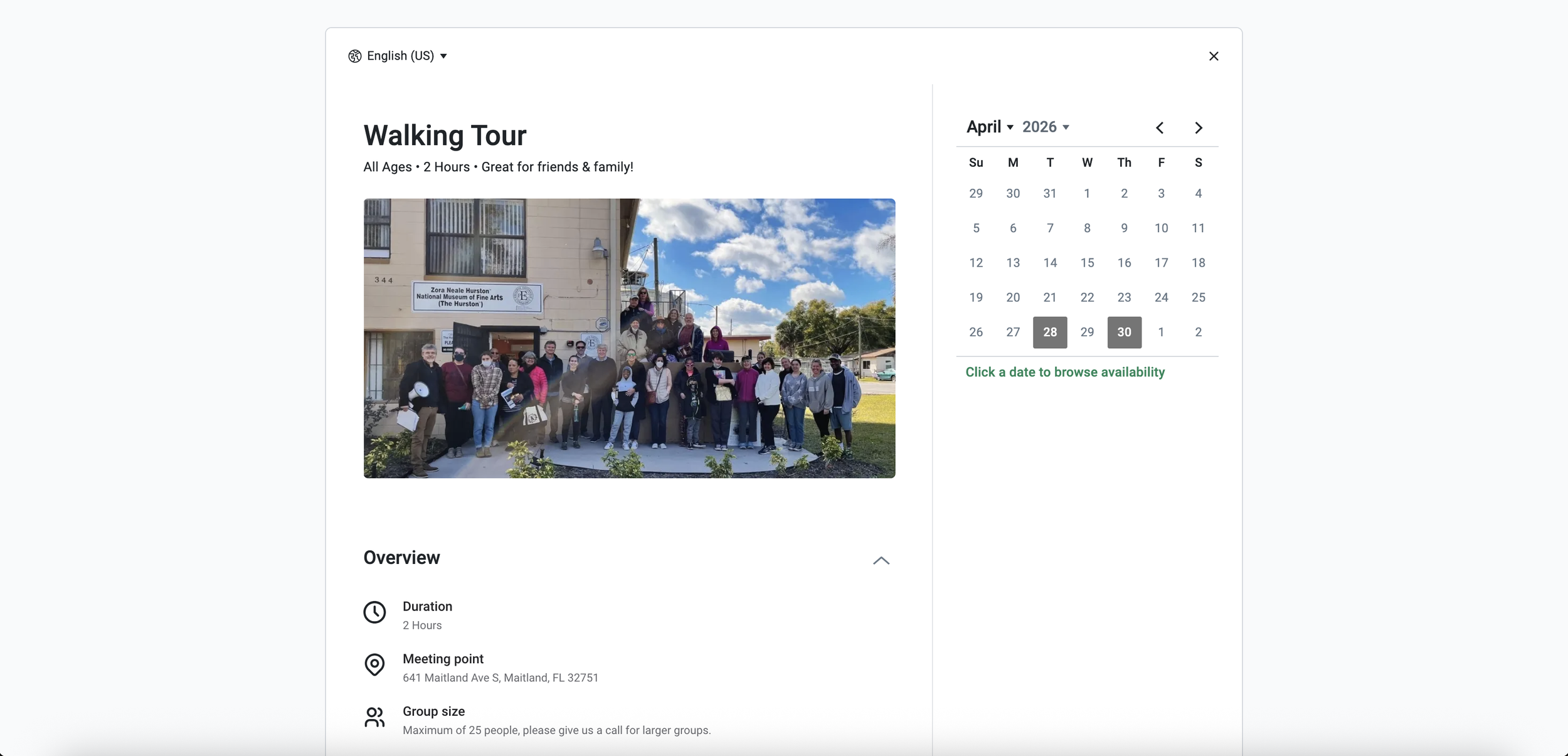Viewport: 1568px width, 756px height.
Task: Close the Walking Tour dialog
Action: pyautogui.click(x=1213, y=56)
